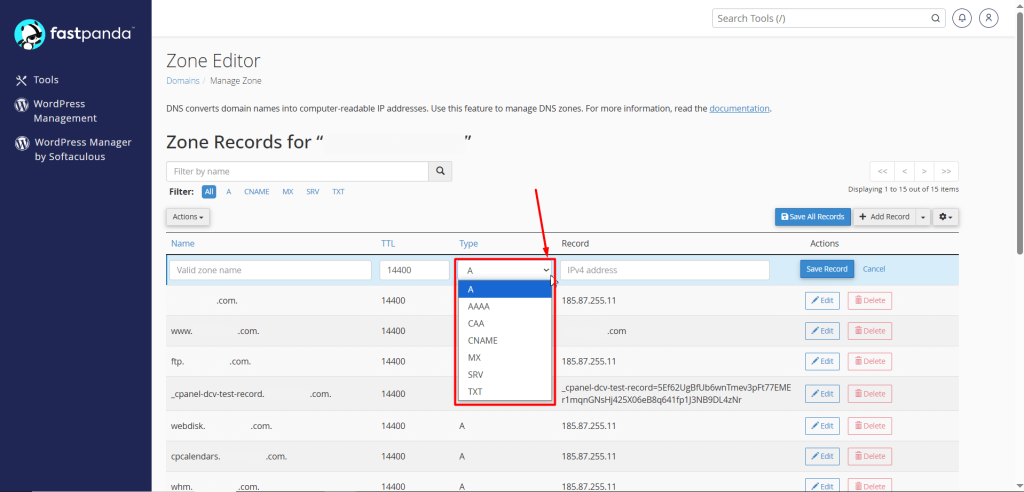The width and height of the screenshot is (1024, 492).
Task: Click the filter-by-name search button
Action: tap(440, 171)
